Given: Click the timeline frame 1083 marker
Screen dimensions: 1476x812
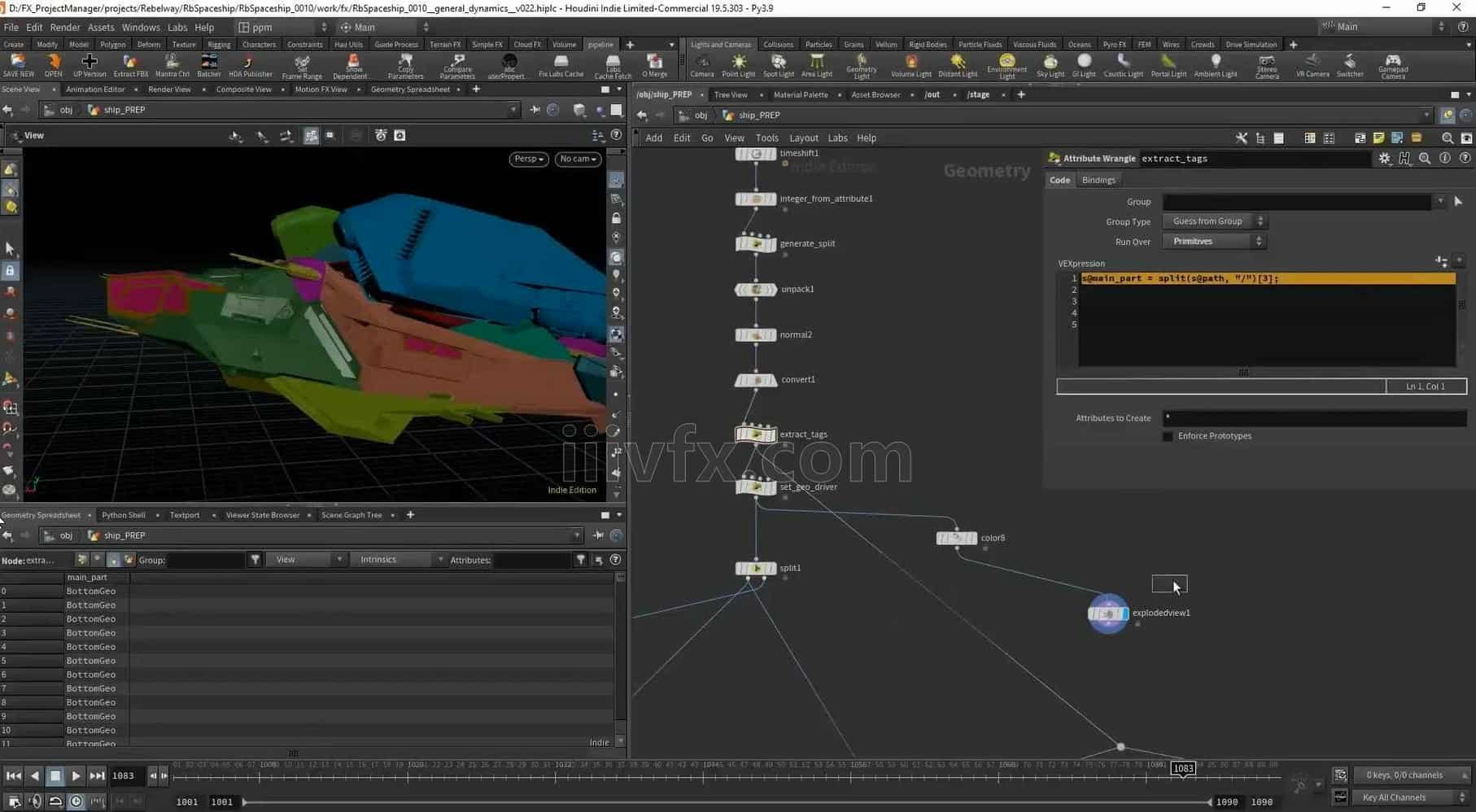Looking at the screenshot, I should 1182,768.
